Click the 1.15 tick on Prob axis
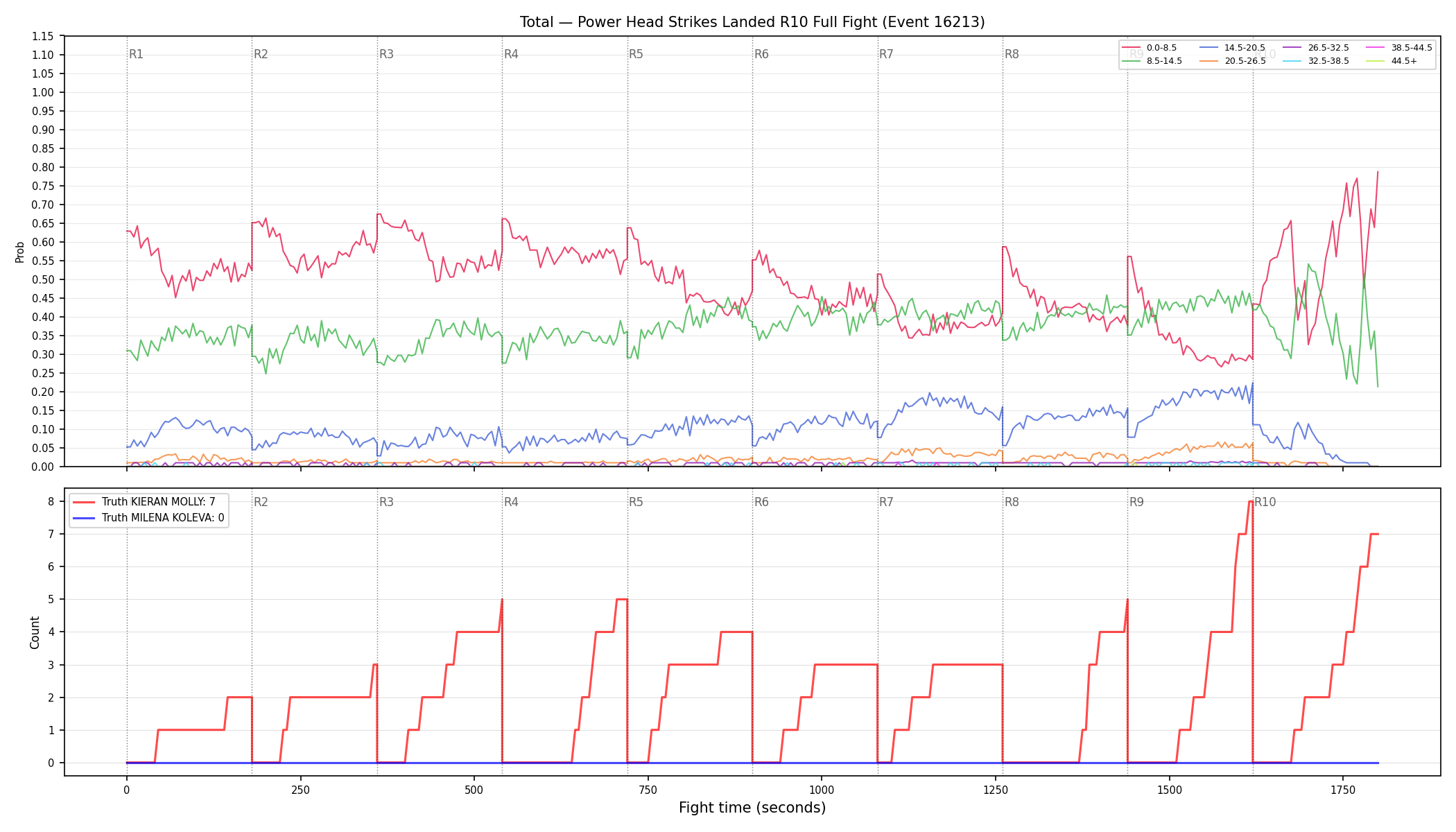 44,36
